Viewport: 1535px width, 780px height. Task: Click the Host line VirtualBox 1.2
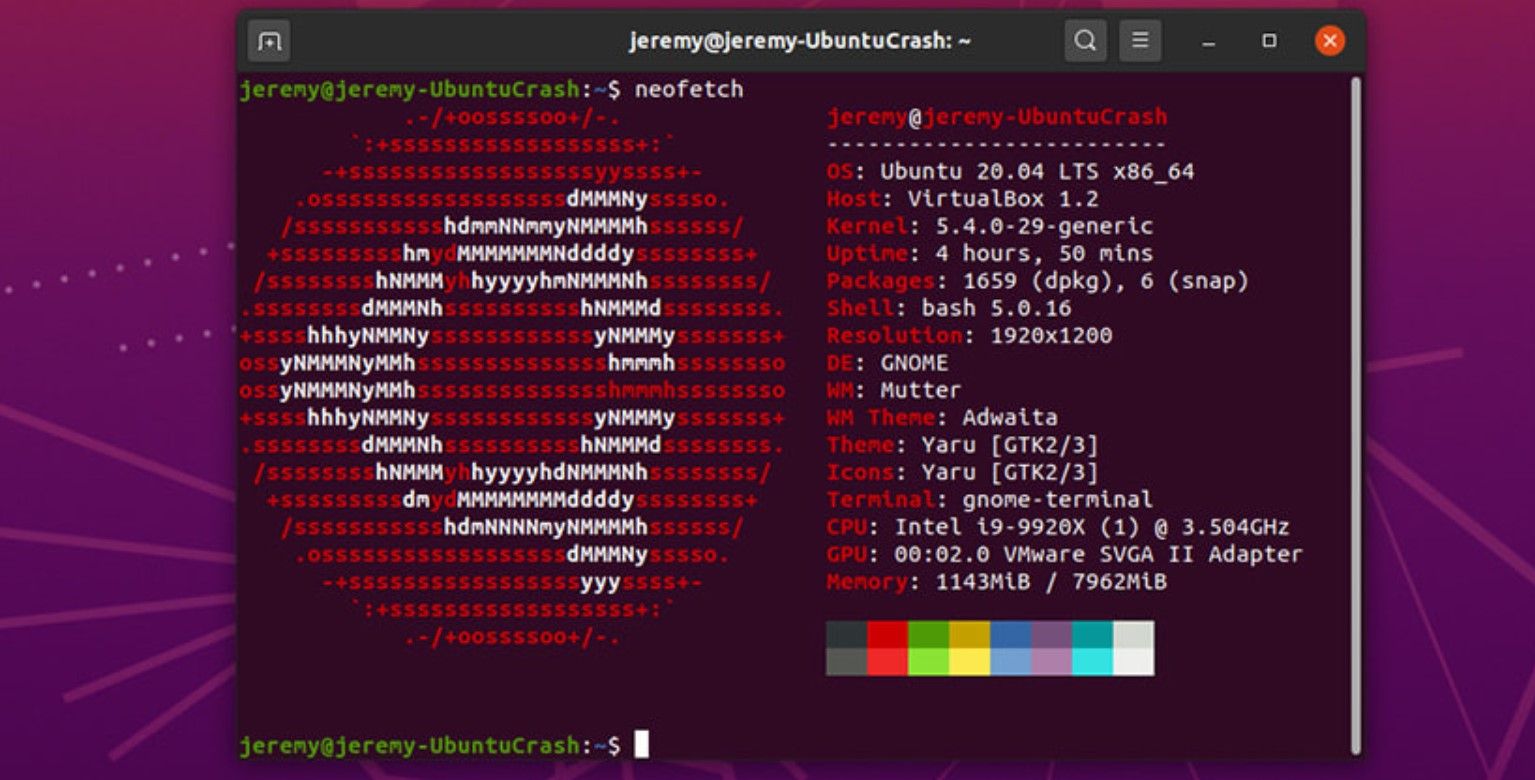click(x=963, y=199)
